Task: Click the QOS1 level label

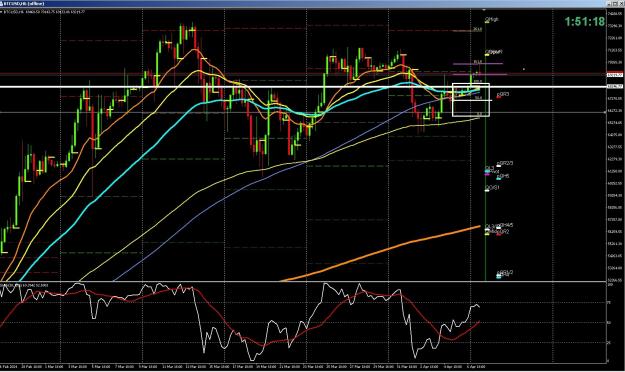Action: pyautogui.click(x=491, y=188)
